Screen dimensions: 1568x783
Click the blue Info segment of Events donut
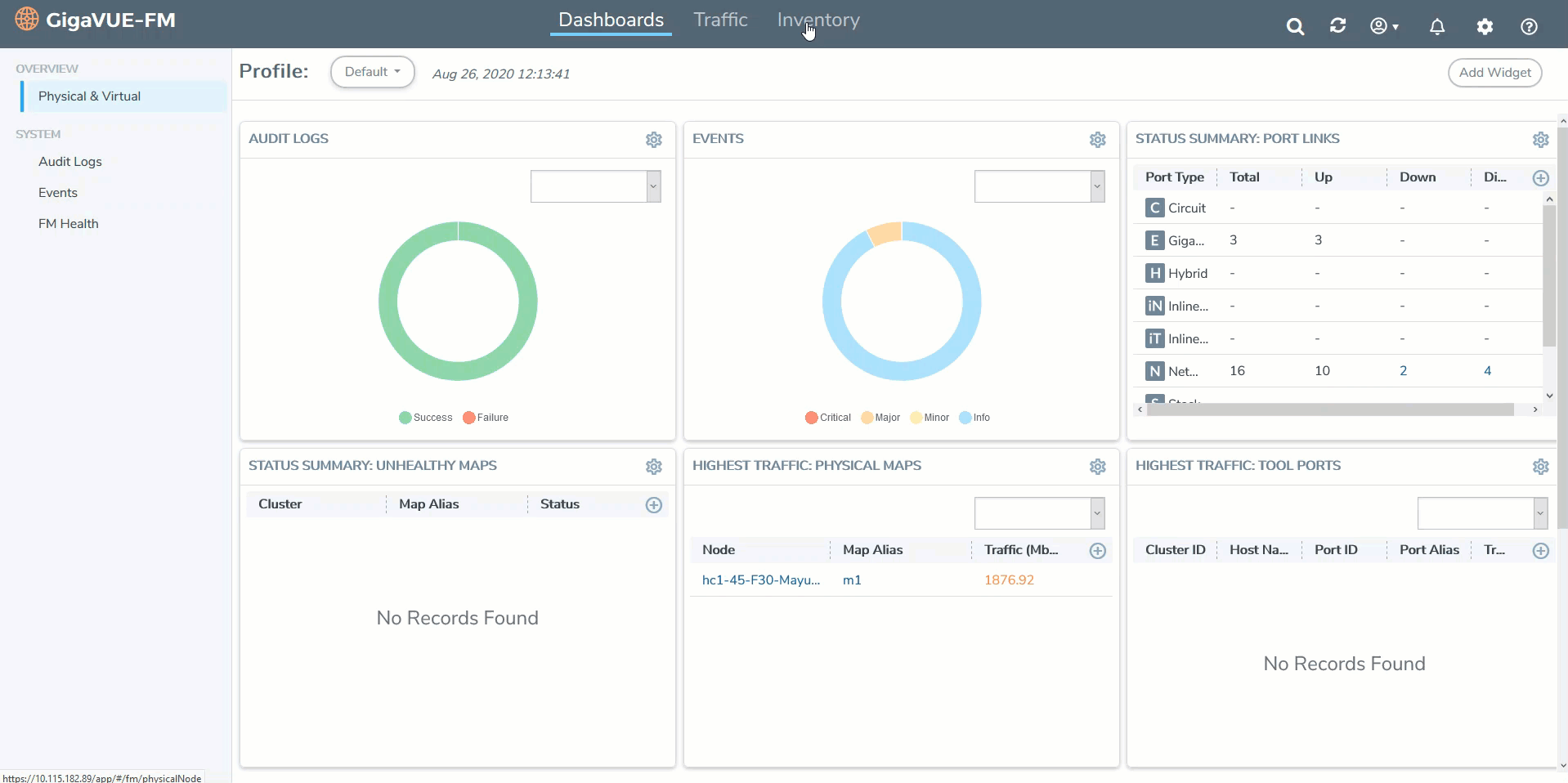(x=902, y=371)
